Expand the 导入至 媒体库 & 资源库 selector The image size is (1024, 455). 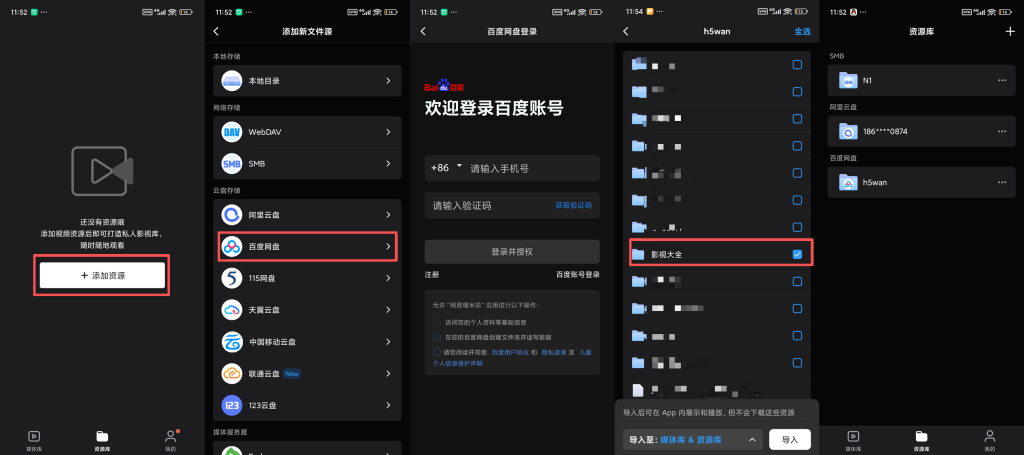click(x=692, y=439)
